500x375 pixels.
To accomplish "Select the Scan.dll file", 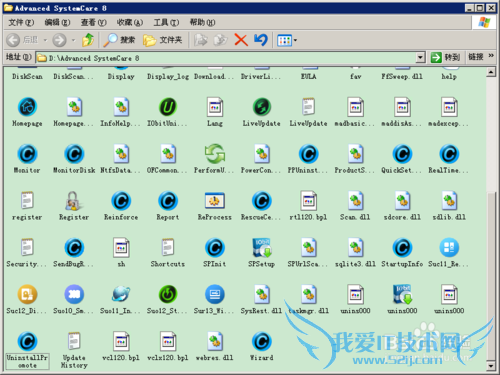I will tap(355, 201).
